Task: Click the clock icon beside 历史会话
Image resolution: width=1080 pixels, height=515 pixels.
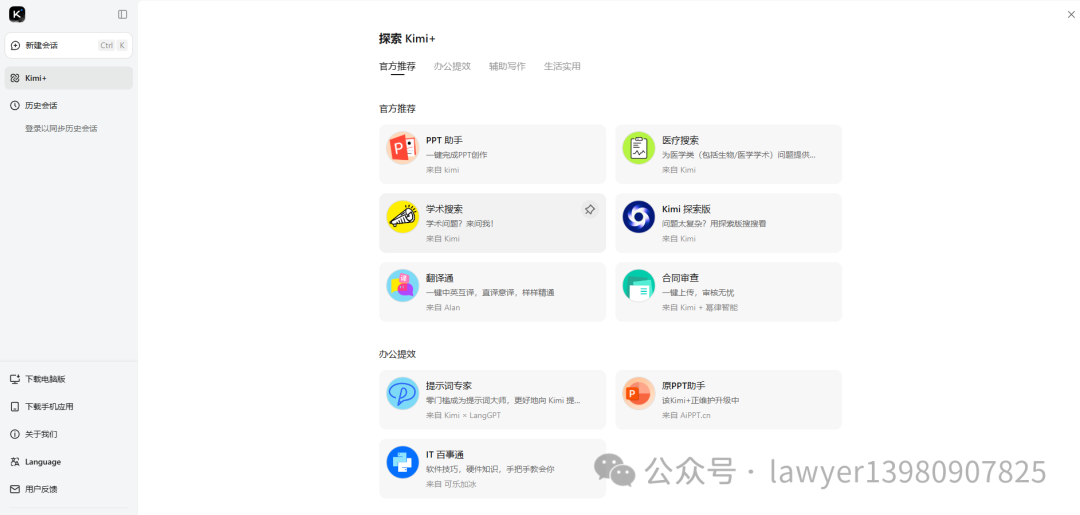Action: click(15, 105)
